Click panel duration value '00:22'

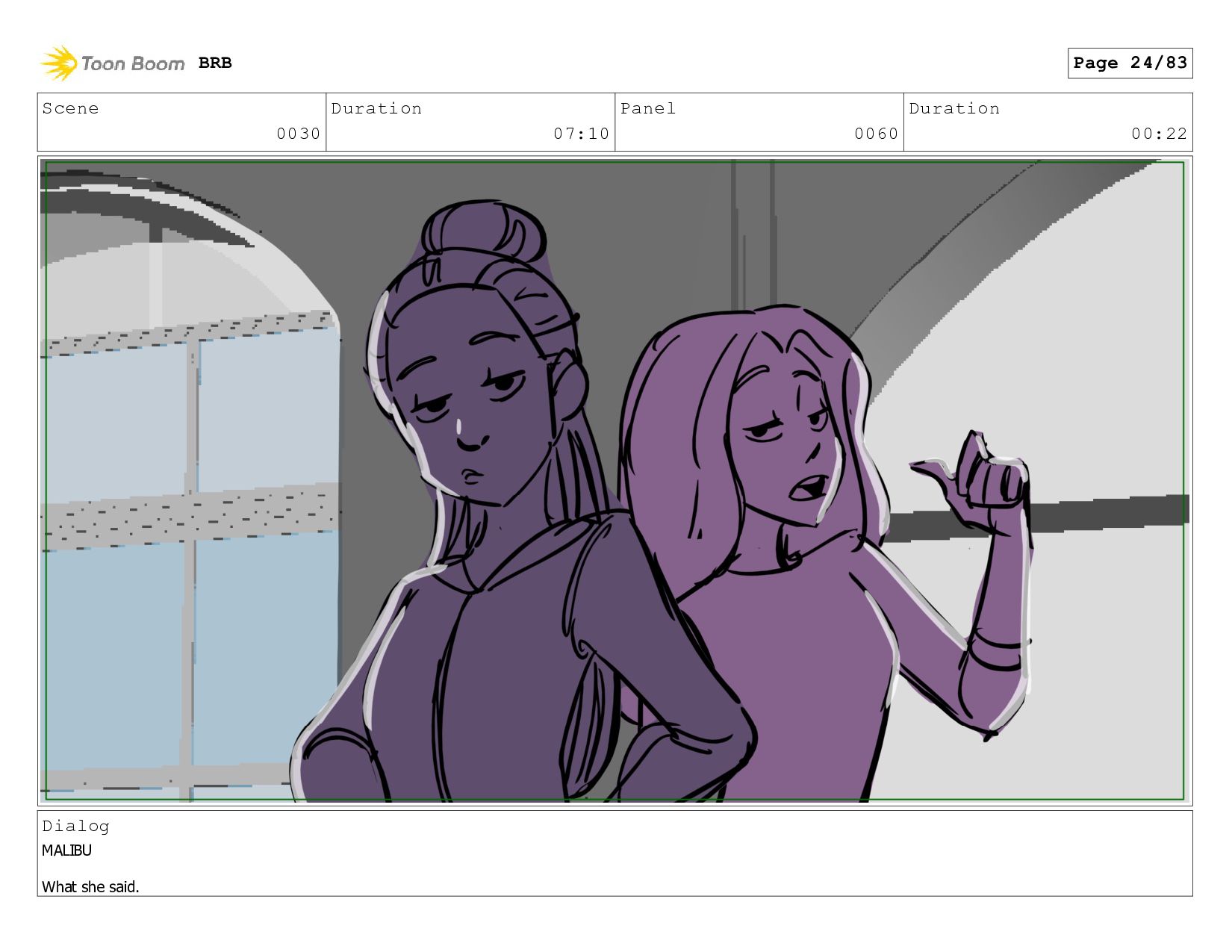(1160, 134)
